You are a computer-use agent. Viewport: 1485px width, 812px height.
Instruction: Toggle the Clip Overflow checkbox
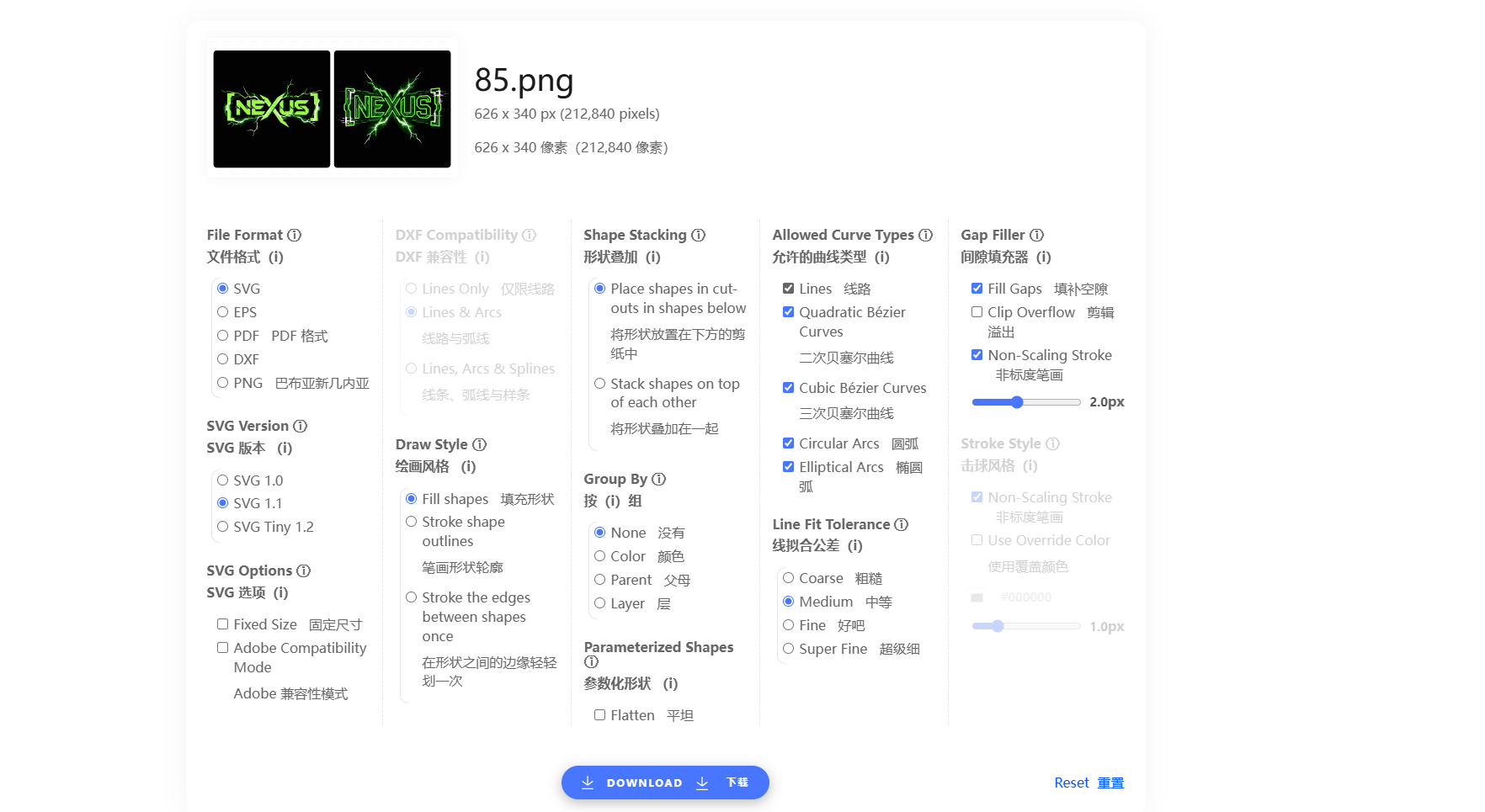[x=977, y=312]
